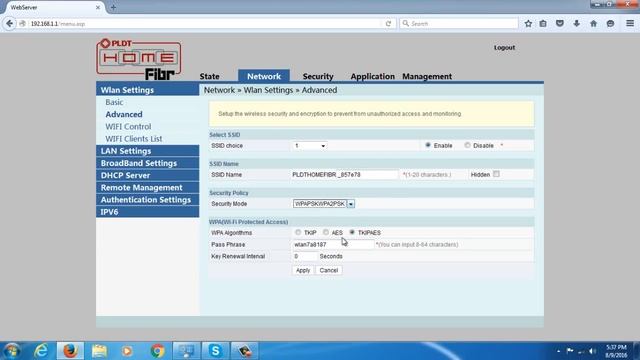
Task: Open the Firefox hamburger menu
Action: [630, 24]
